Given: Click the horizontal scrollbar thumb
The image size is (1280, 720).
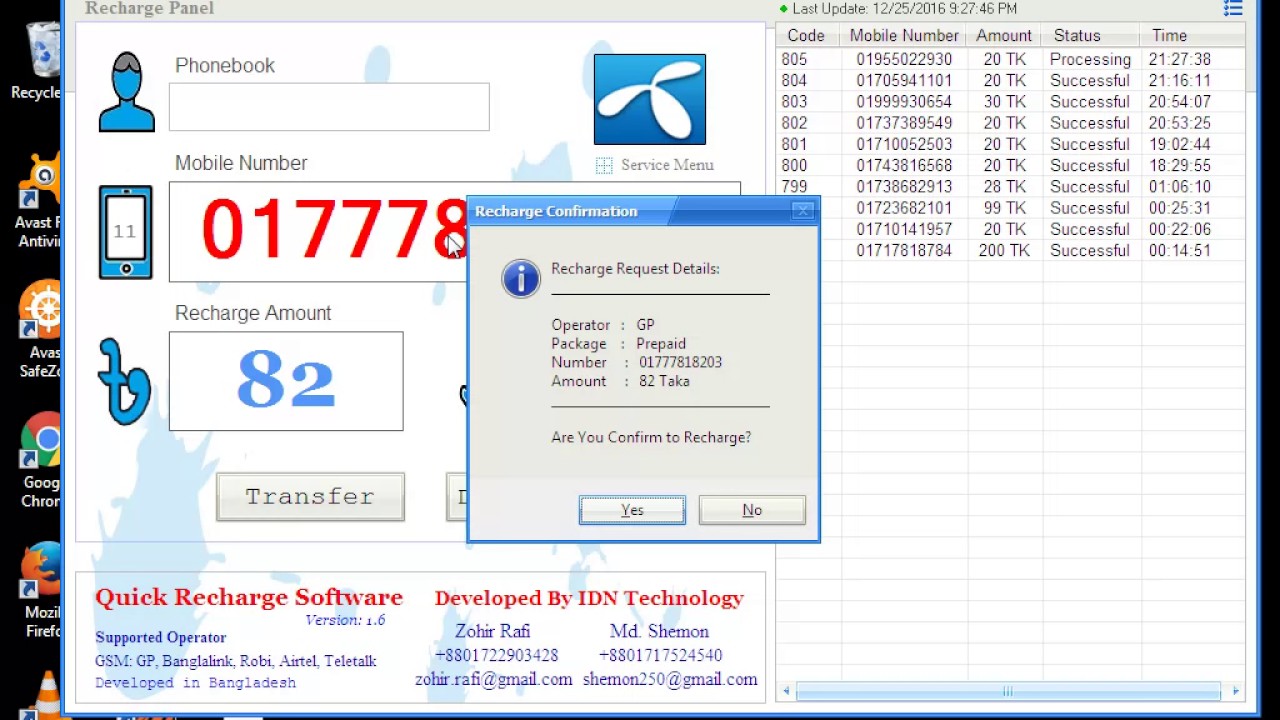Looking at the screenshot, I should 1008,691.
